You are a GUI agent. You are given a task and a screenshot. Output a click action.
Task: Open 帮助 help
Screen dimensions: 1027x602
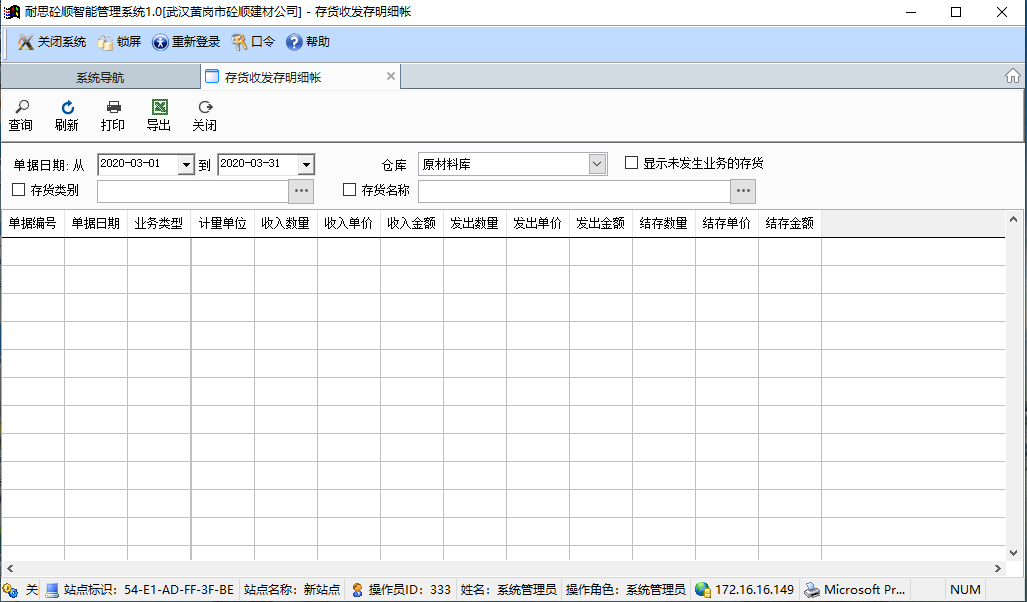point(308,42)
